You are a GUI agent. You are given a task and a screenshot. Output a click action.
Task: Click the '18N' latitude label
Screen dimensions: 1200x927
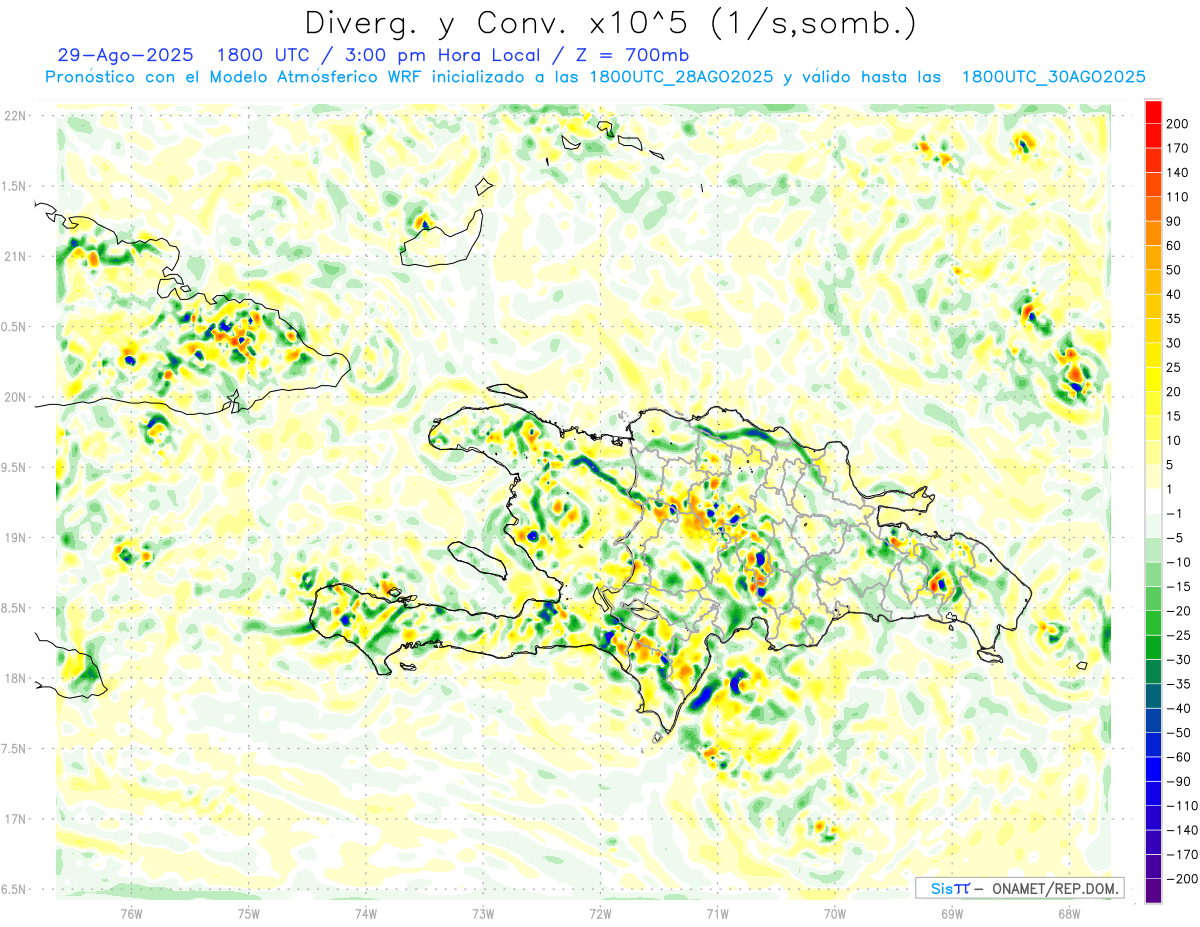[14, 678]
